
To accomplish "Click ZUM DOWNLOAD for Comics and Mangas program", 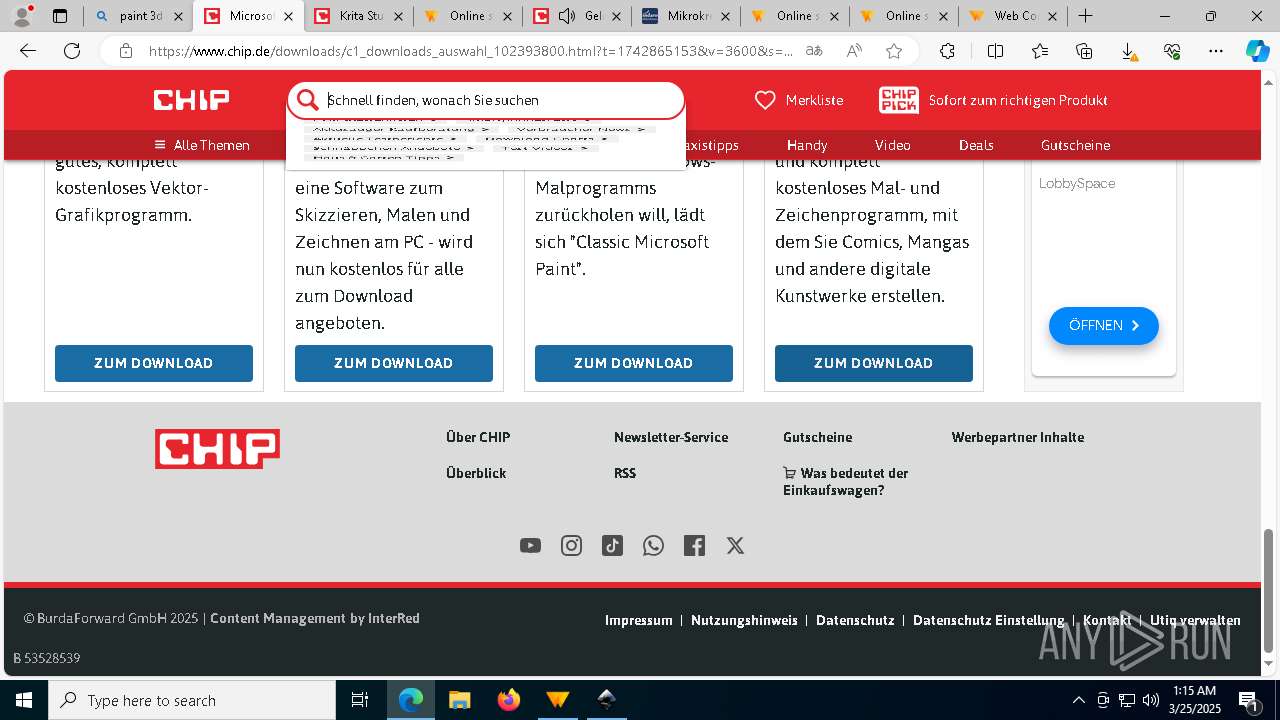I will (x=874, y=363).
